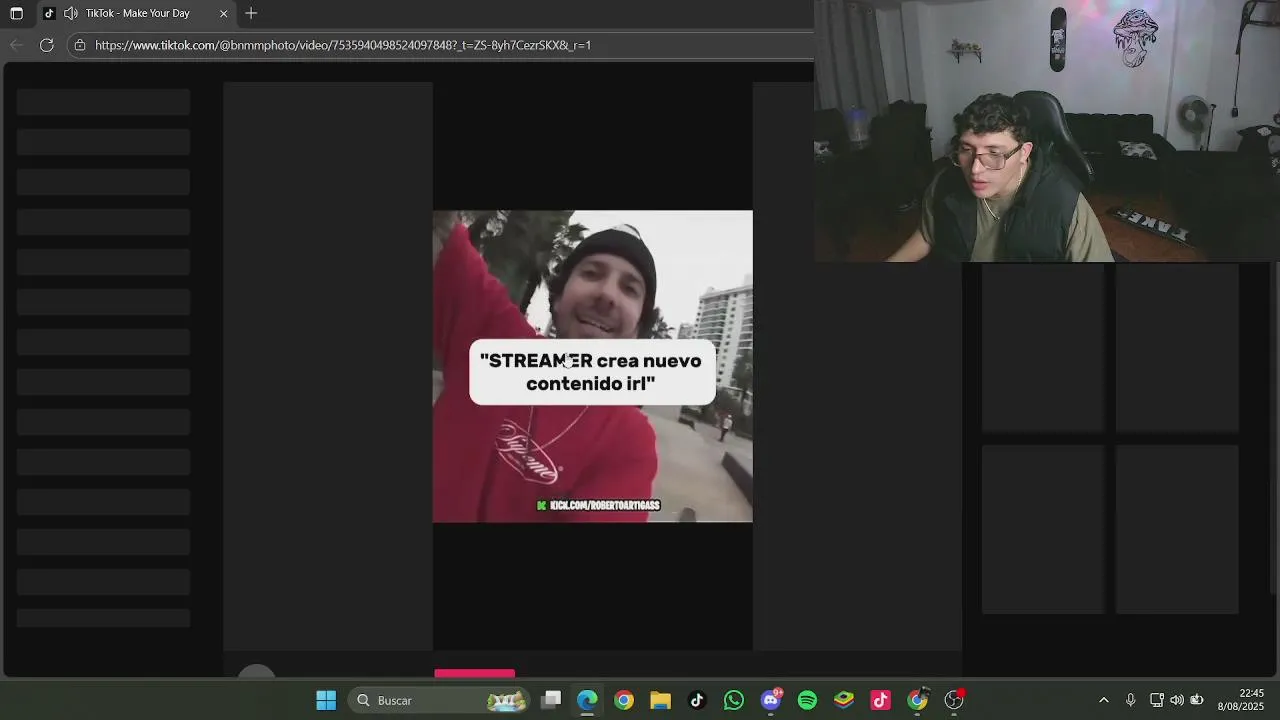This screenshot has width=1280, height=720.
Task: Open Discord with notification badge
Action: (x=771, y=700)
